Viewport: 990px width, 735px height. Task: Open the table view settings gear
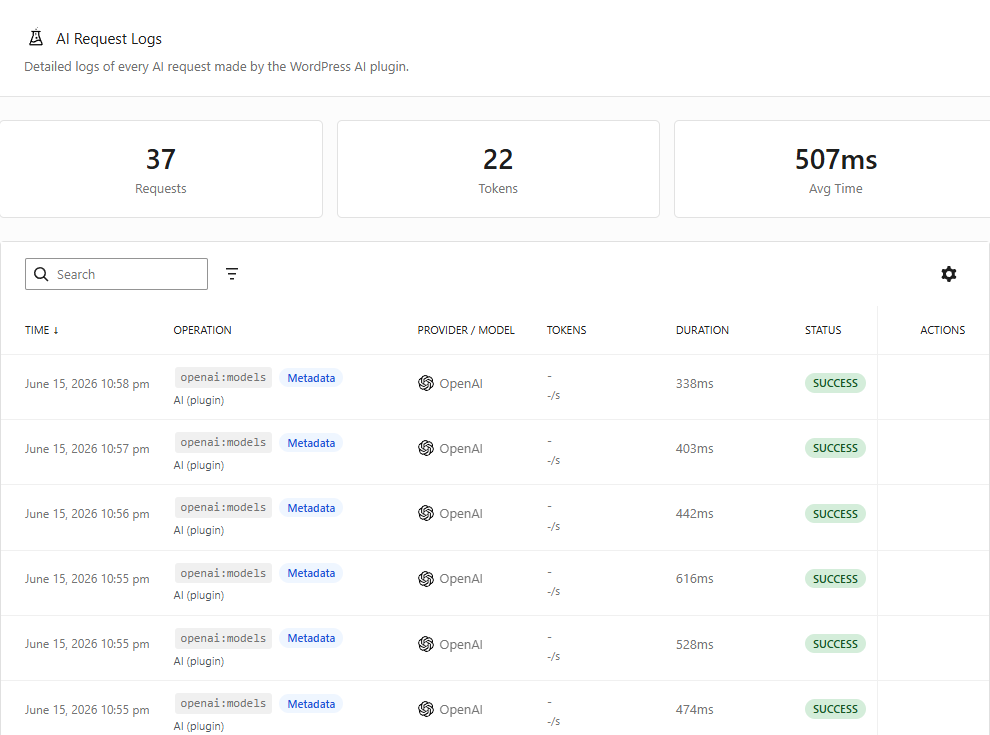coord(948,274)
